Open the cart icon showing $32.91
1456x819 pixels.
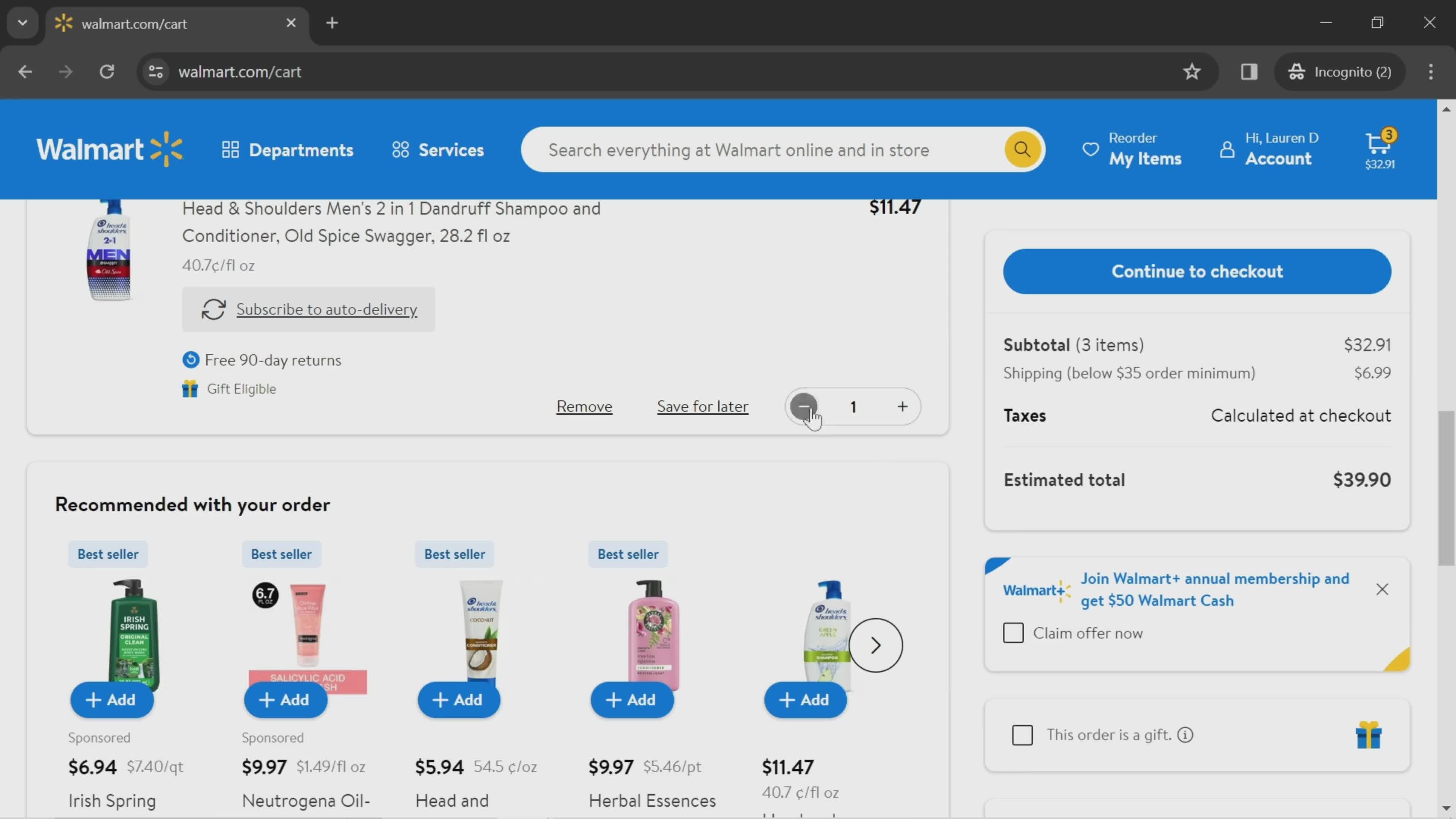1380,150
